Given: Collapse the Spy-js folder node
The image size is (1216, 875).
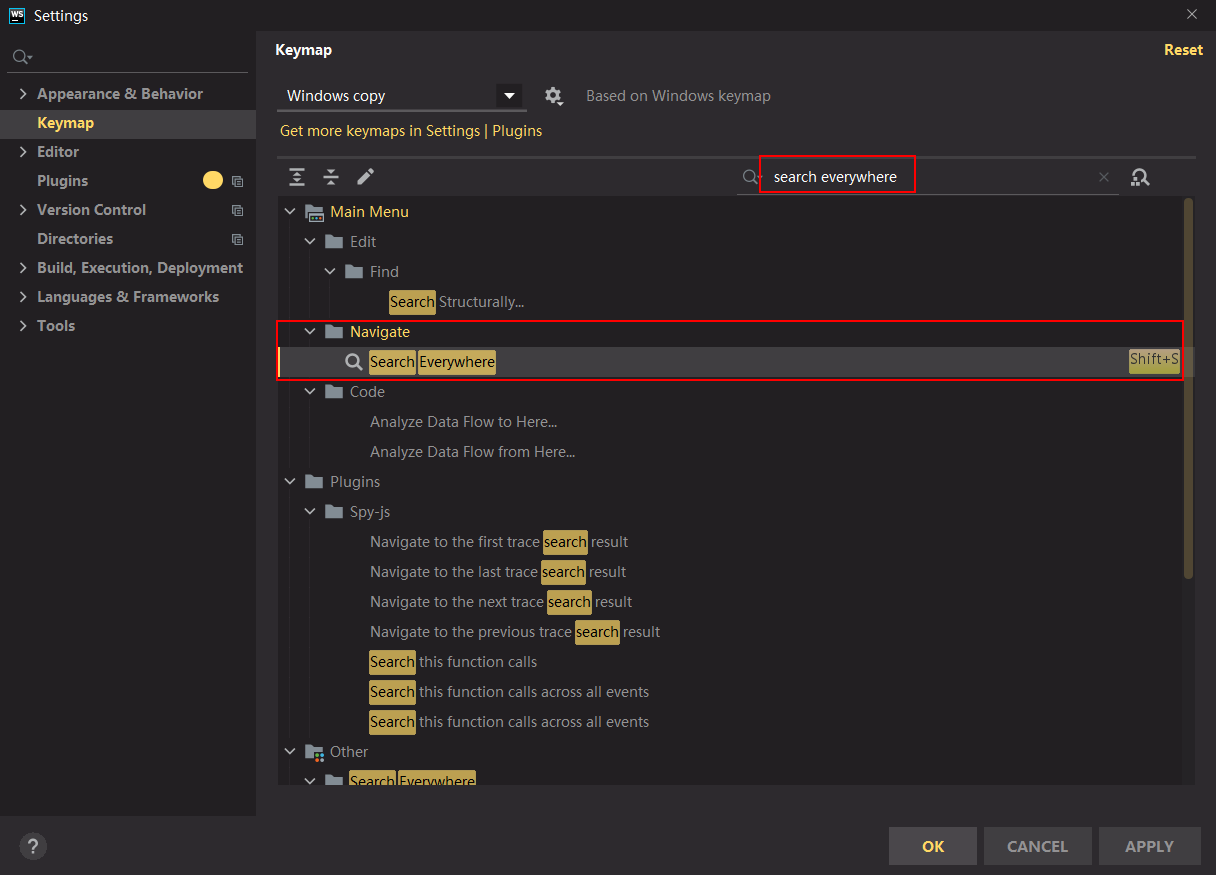Looking at the screenshot, I should tap(310, 512).
